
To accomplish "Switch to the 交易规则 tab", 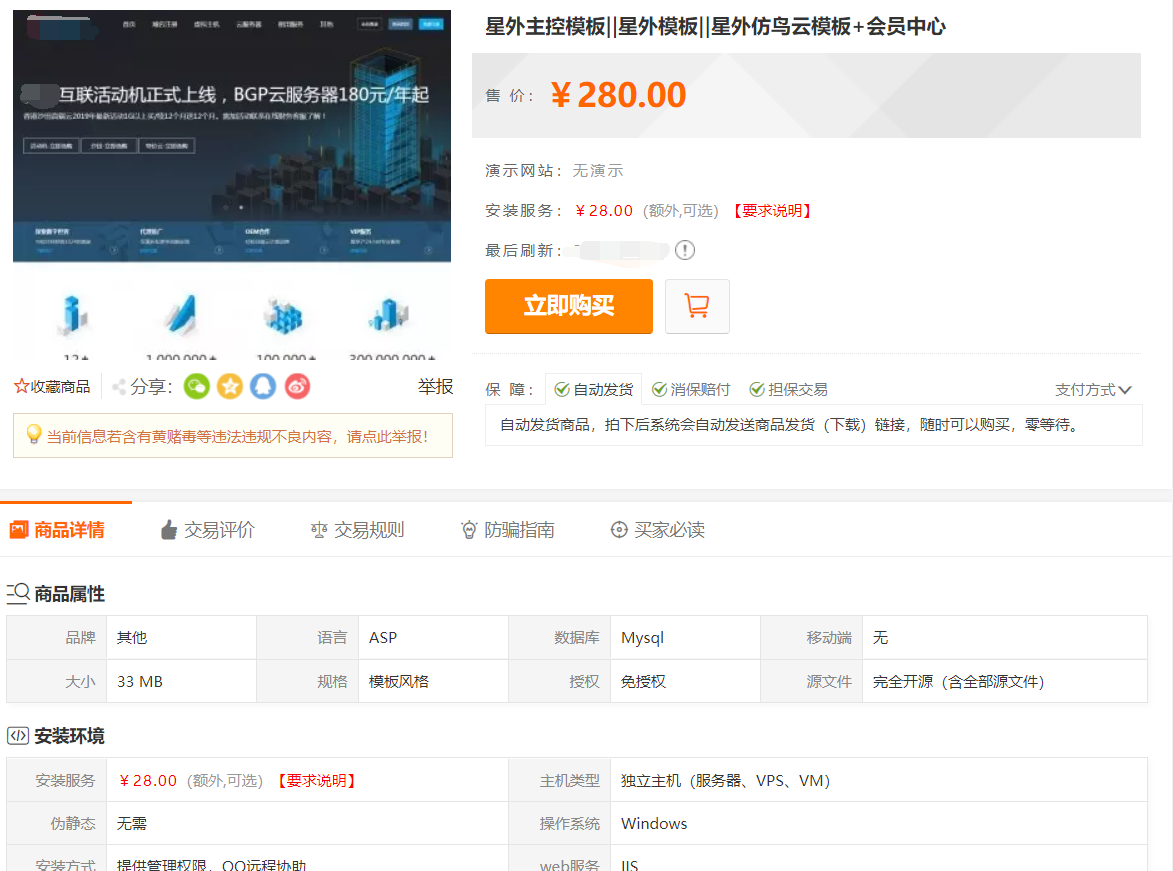I will click(358, 530).
